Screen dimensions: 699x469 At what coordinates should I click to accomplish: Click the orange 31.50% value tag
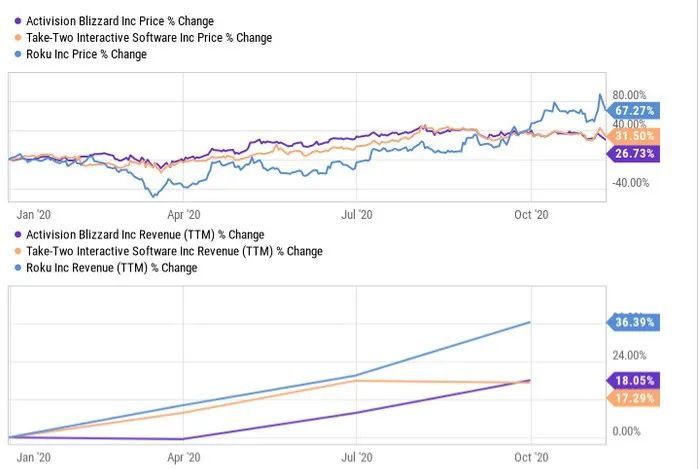tap(634, 136)
